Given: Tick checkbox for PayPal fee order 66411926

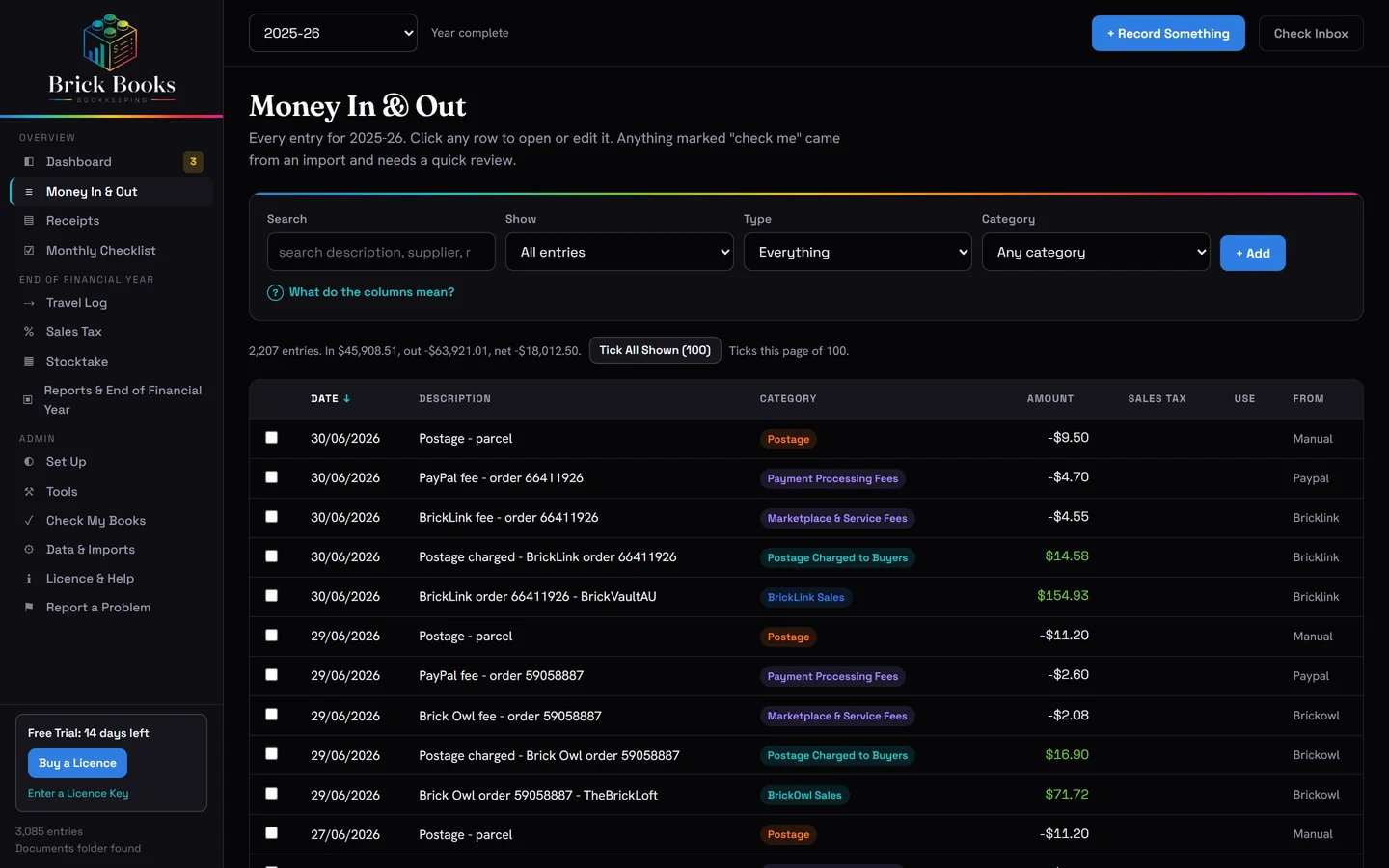Looking at the screenshot, I should [272, 477].
